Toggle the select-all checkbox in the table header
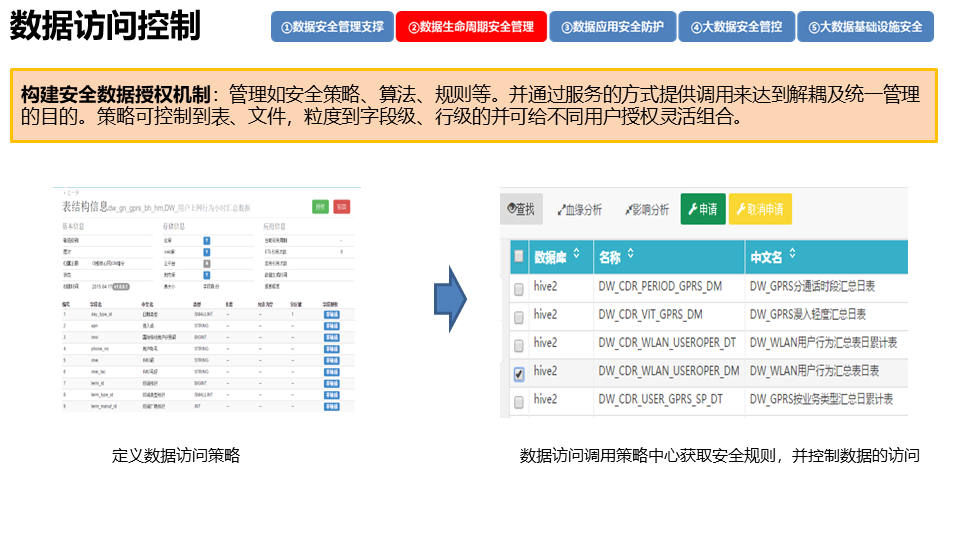 [x=519, y=256]
